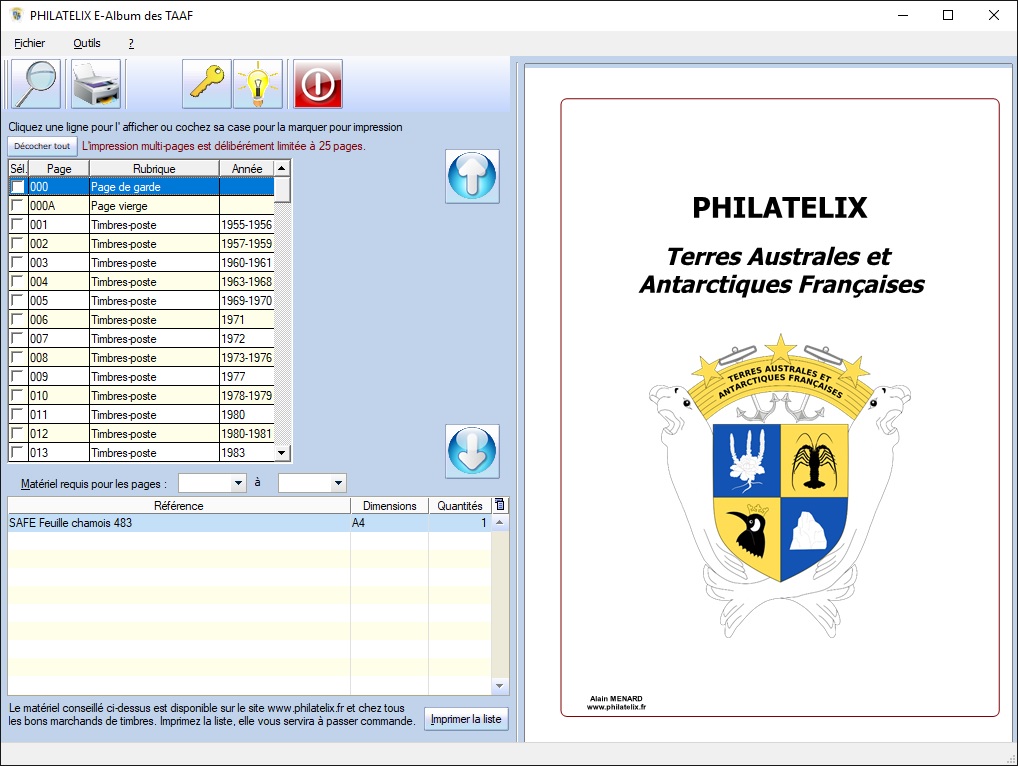The width and height of the screenshot is (1018, 766).
Task: Click the 'Décocher tout' button
Action: pos(42,146)
